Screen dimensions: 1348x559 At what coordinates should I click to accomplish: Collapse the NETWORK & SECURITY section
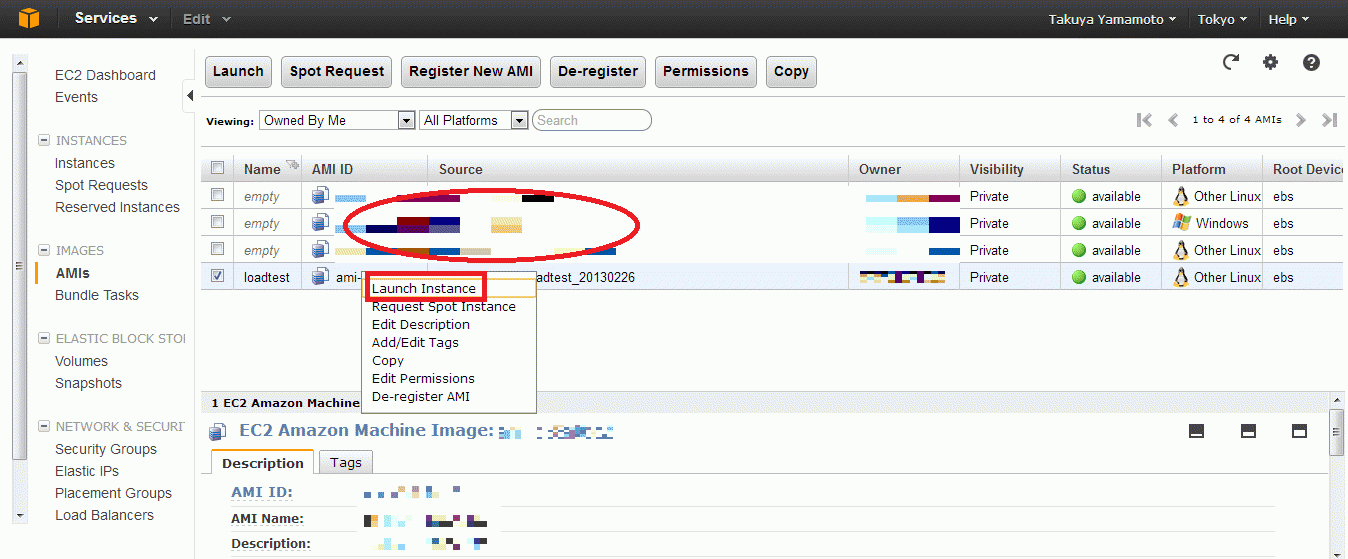pos(43,426)
